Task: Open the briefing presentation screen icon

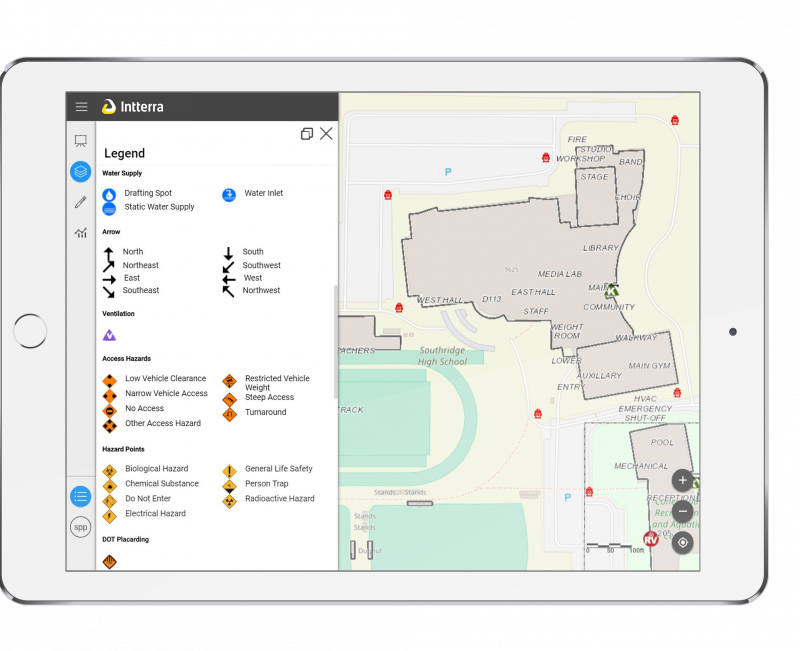Action: point(81,141)
